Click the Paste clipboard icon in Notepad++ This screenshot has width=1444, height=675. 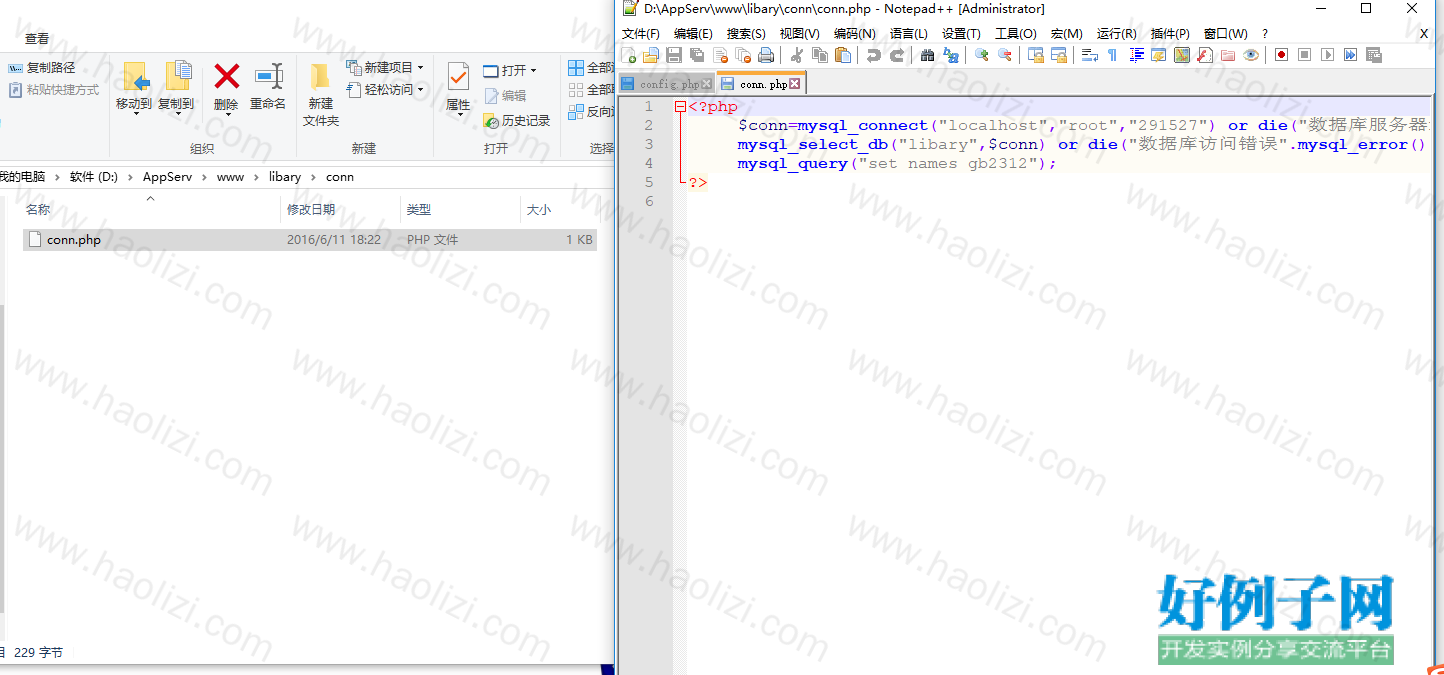[843, 55]
